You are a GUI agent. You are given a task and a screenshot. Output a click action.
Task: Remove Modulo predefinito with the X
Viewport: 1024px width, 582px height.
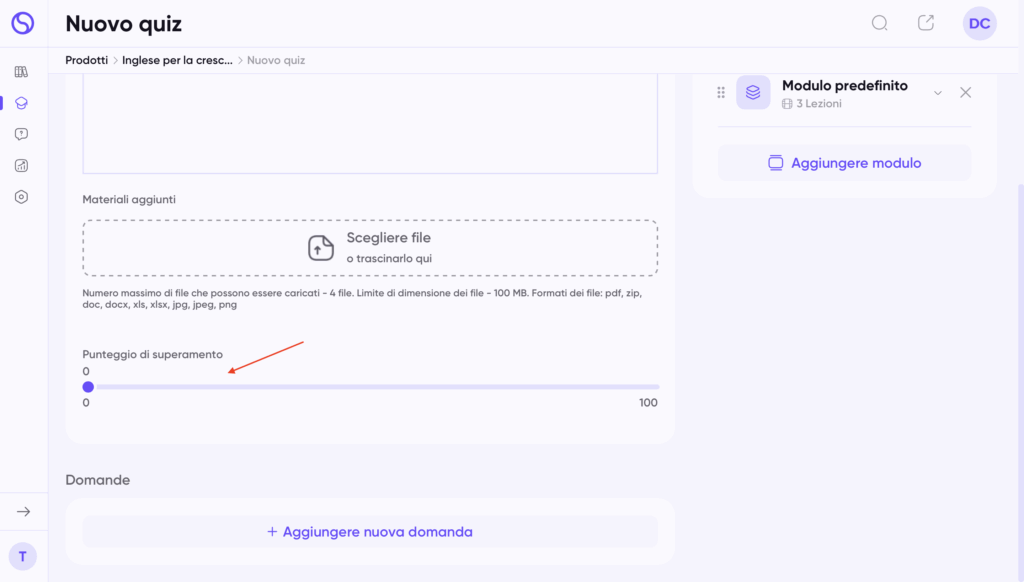tap(965, 93)
